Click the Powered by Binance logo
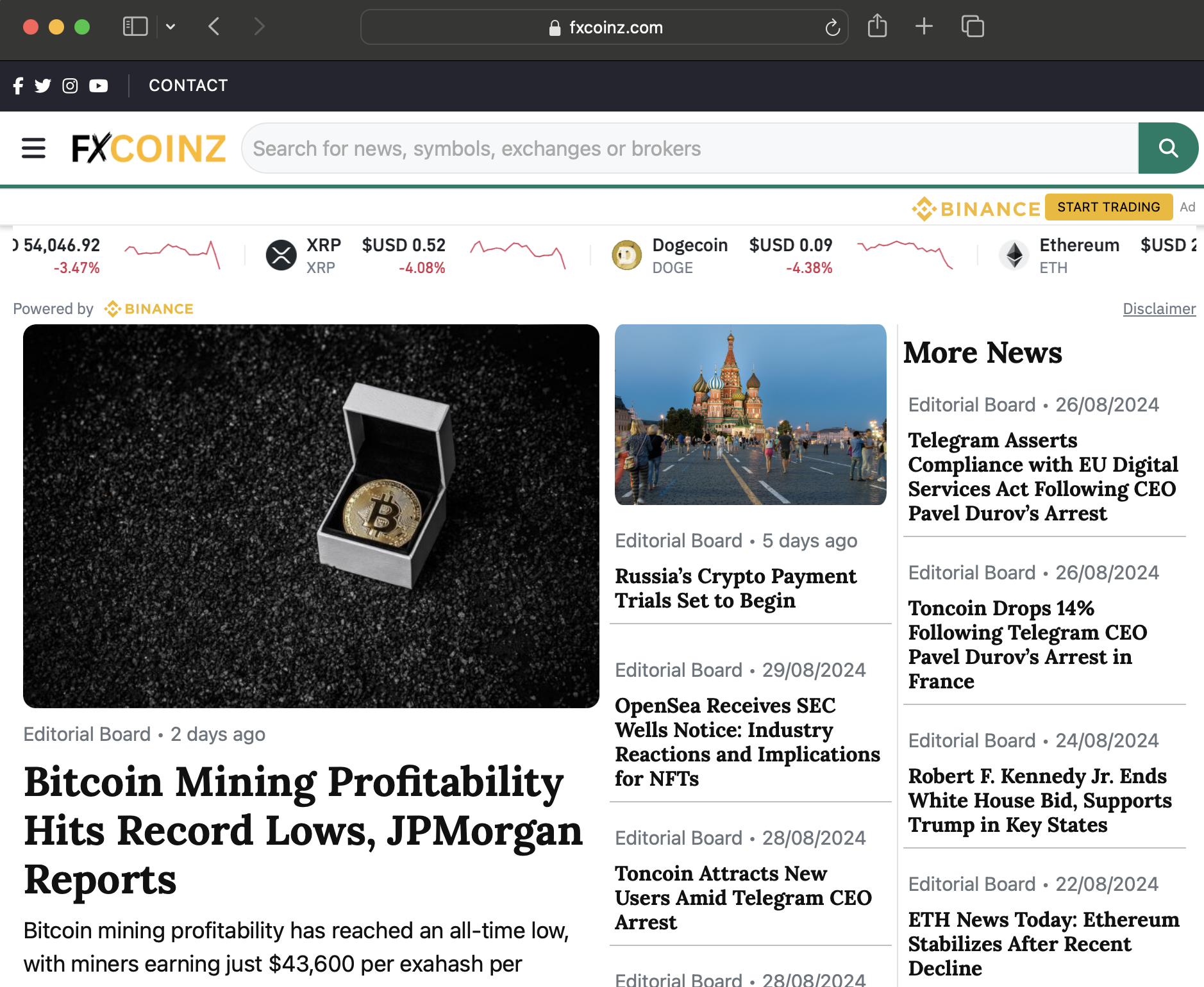Viewport: 1204px width, 987px height. pyautogui.click(x=149, y=309)
